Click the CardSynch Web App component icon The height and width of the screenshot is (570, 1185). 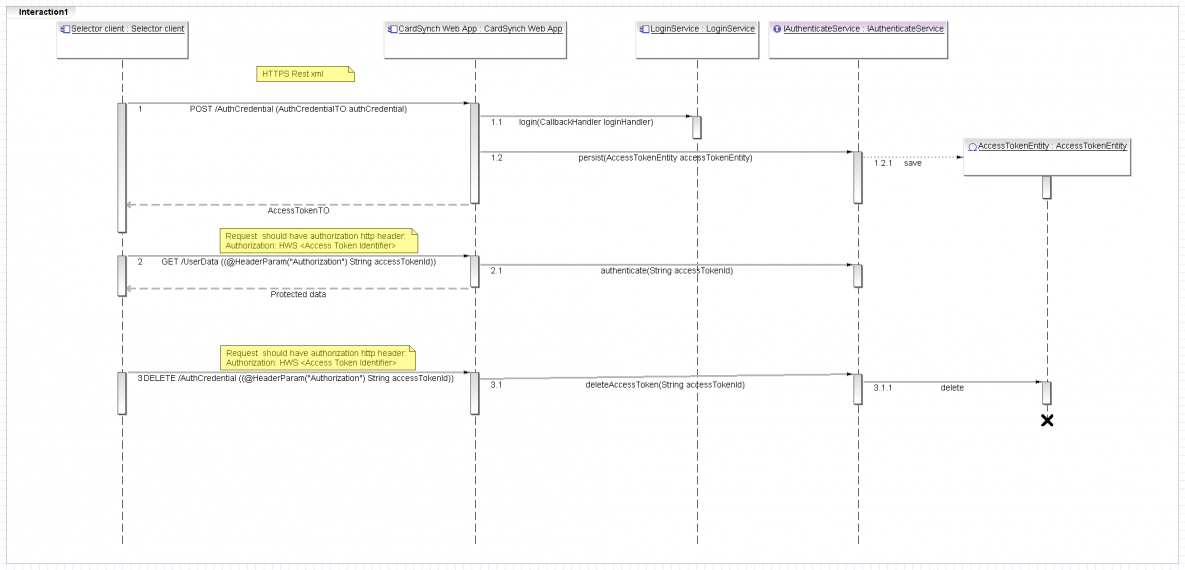click(392, 29)
